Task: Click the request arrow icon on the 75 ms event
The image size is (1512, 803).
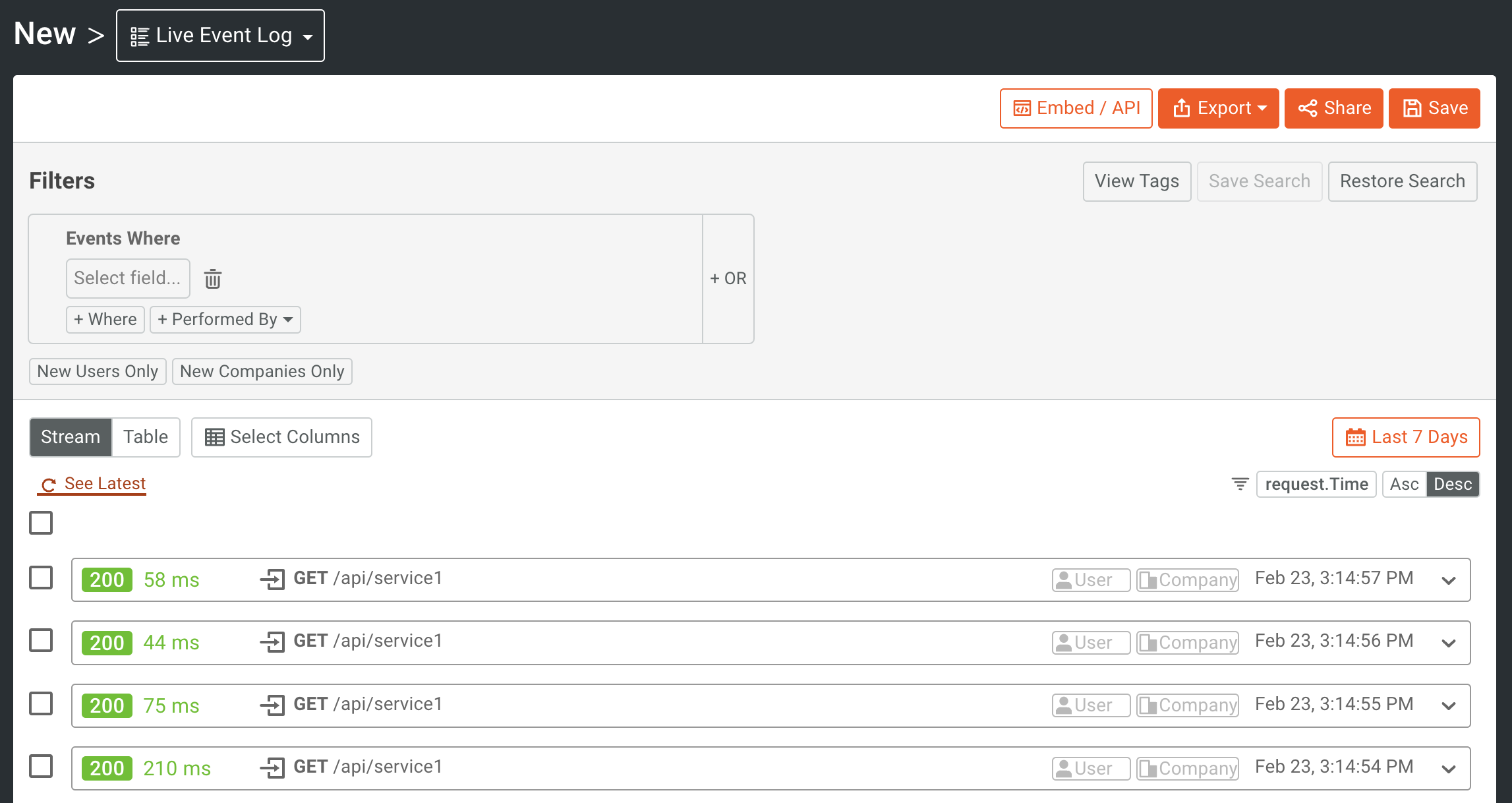Action: pos(272,705)
